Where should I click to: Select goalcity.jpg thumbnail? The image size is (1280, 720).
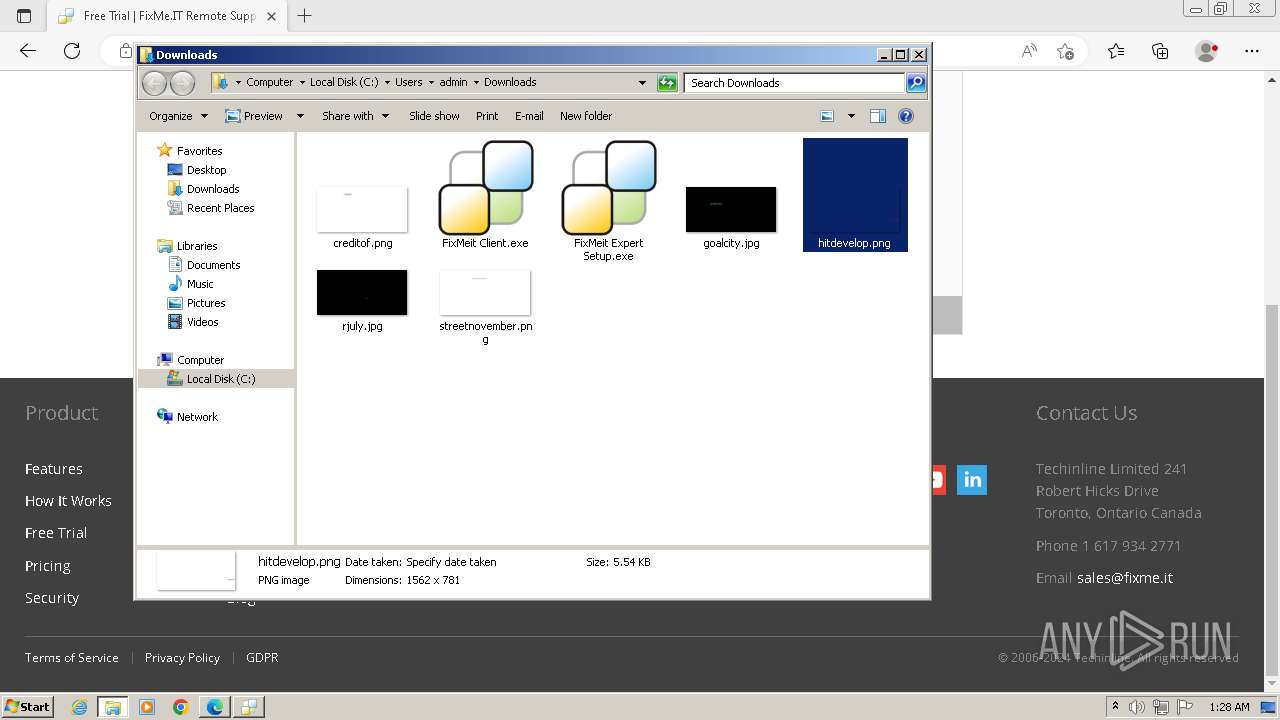(x=731, y=209)
